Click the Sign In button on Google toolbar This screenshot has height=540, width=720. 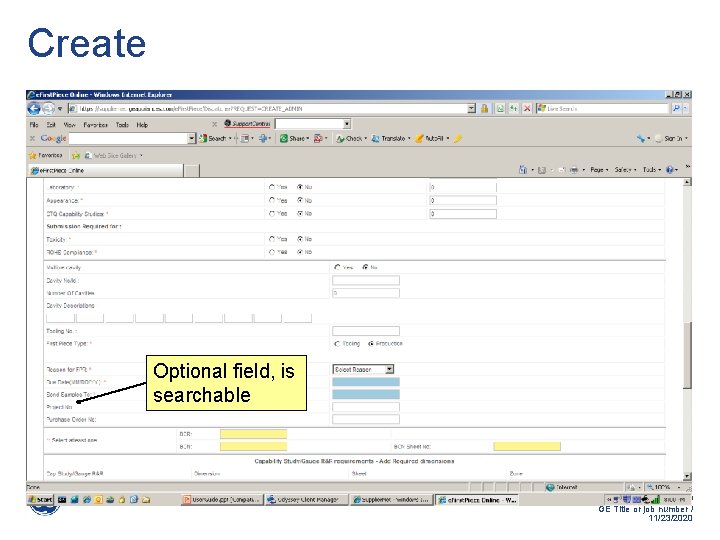point(671,138)
